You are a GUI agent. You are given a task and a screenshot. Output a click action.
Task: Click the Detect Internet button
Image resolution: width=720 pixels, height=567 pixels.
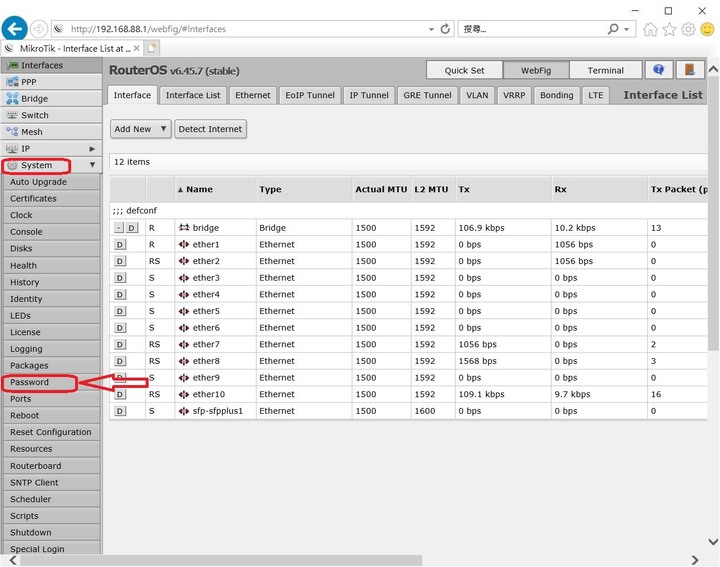click(x=210, y=129)
